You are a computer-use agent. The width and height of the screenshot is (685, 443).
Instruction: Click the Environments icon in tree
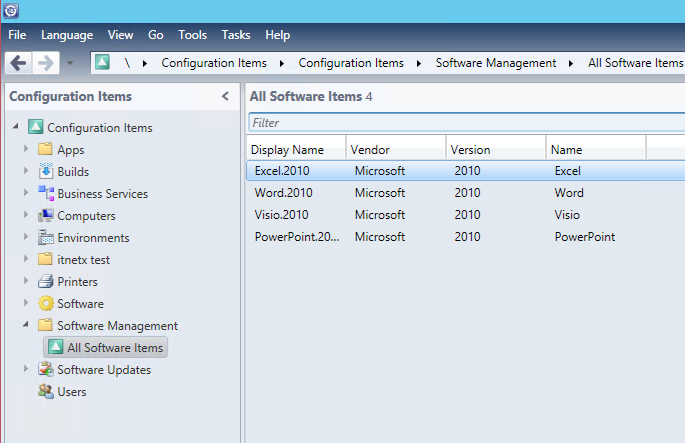[45, 238]
